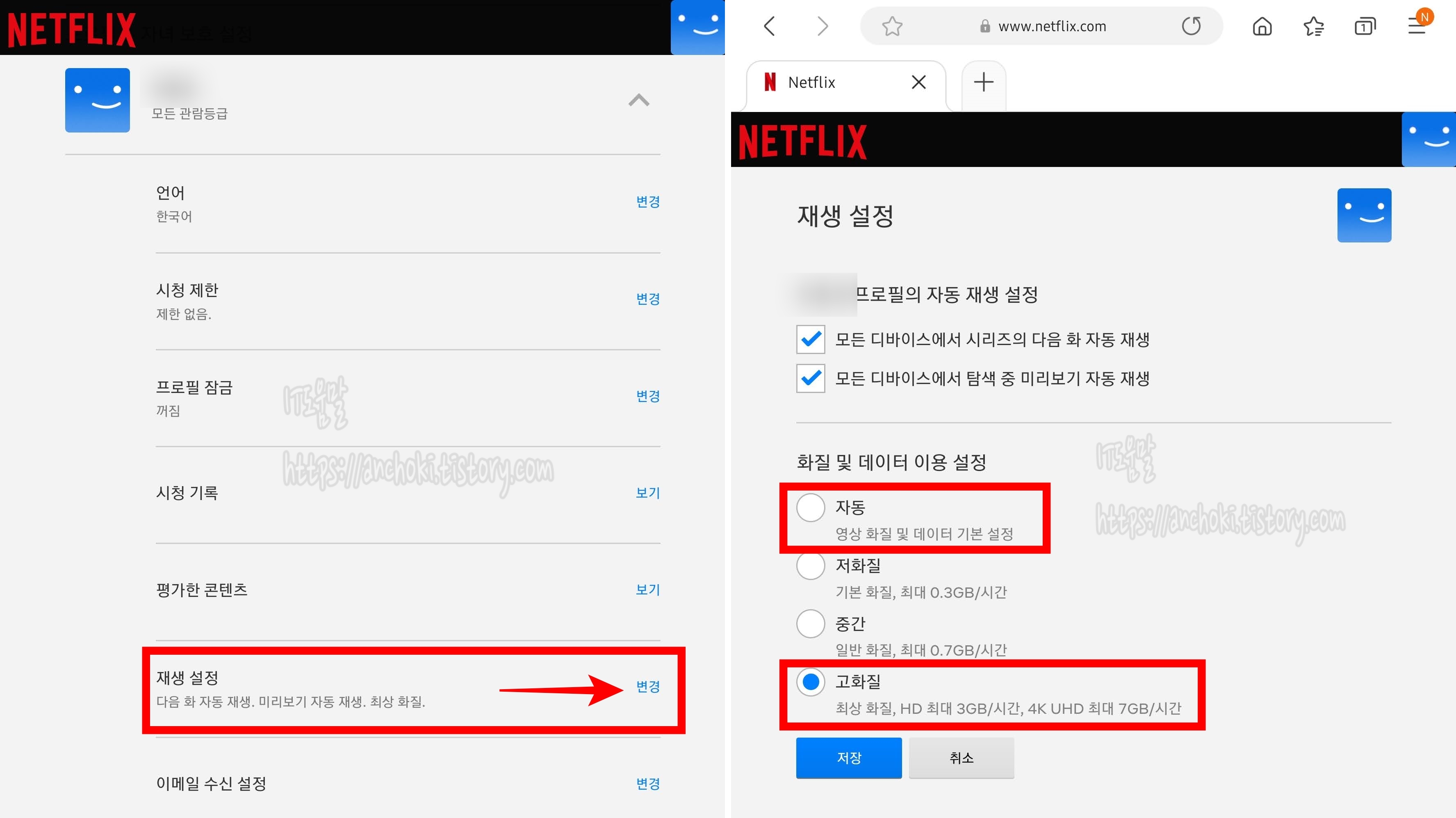Uncheck next episode autoplay checkbox
This screenshot has height=818, width=1456.
811,339
